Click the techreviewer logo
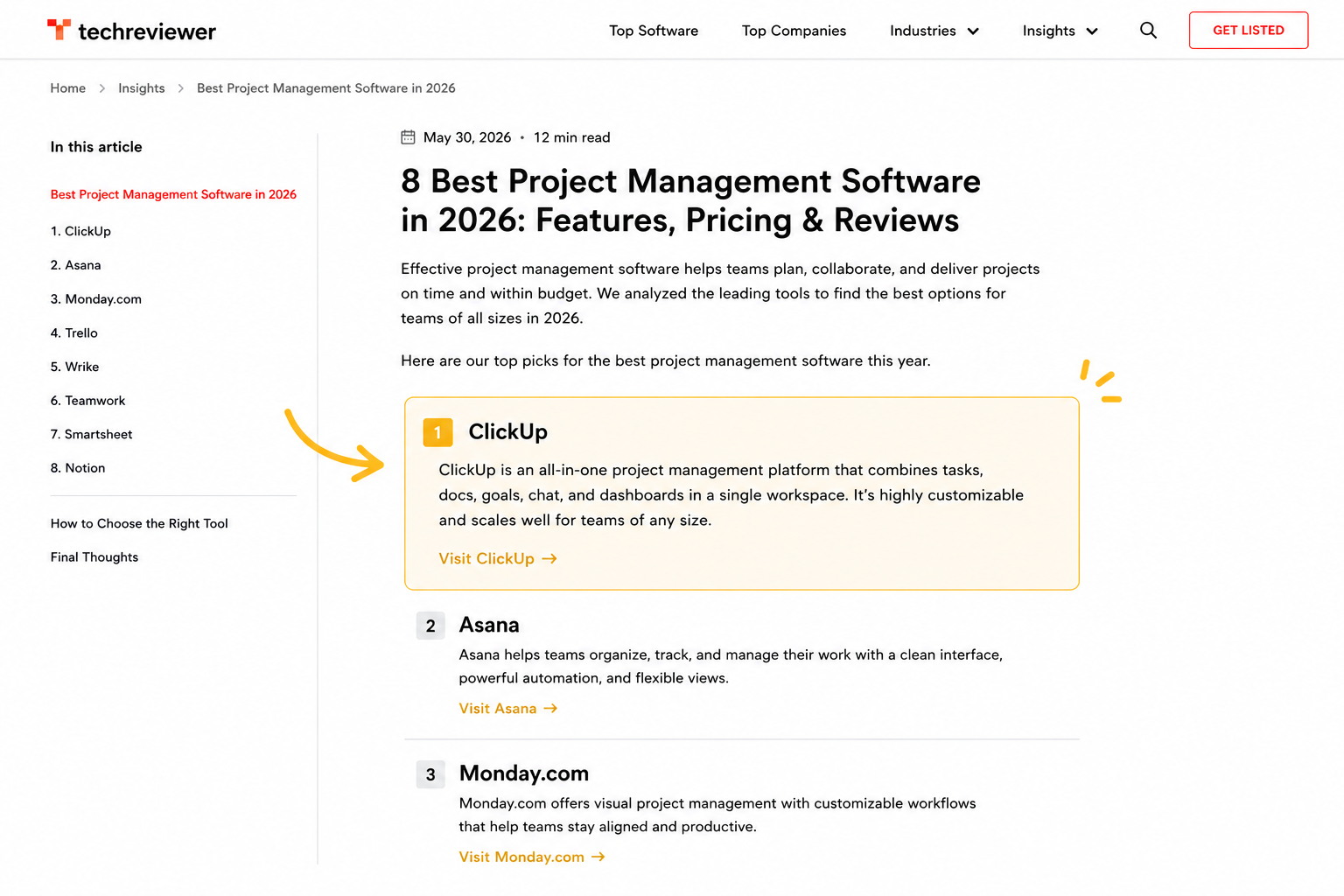 point(131,31)
